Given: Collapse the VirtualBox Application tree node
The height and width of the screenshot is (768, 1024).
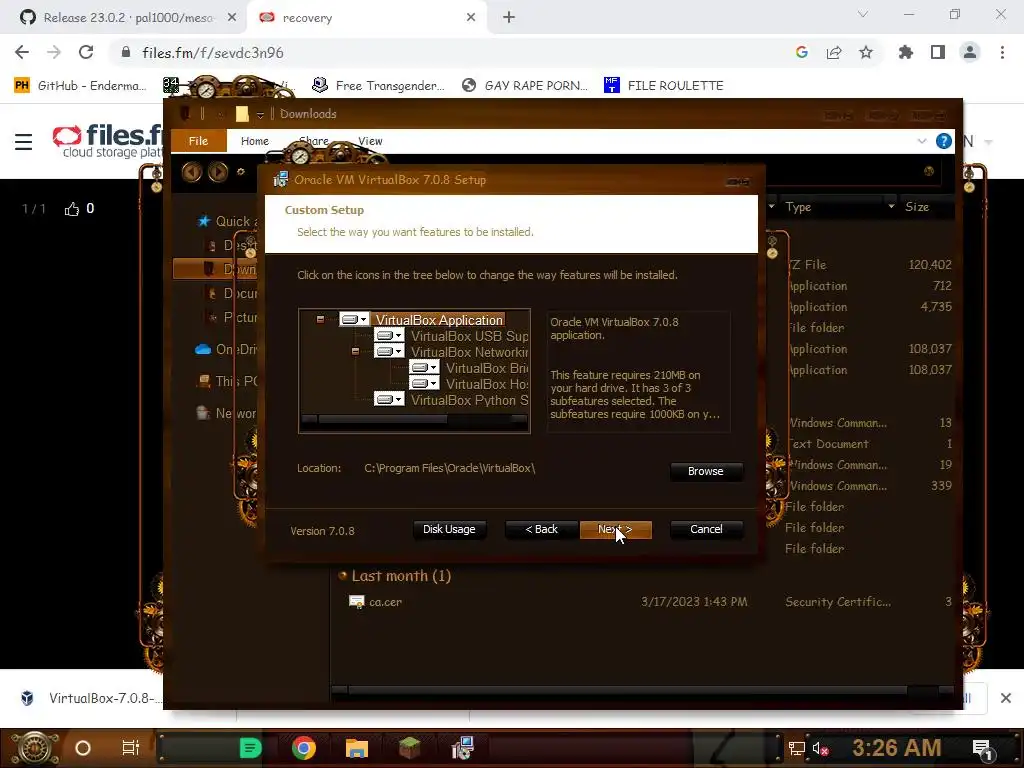Looking at the screenshot, I should point(320,319).
